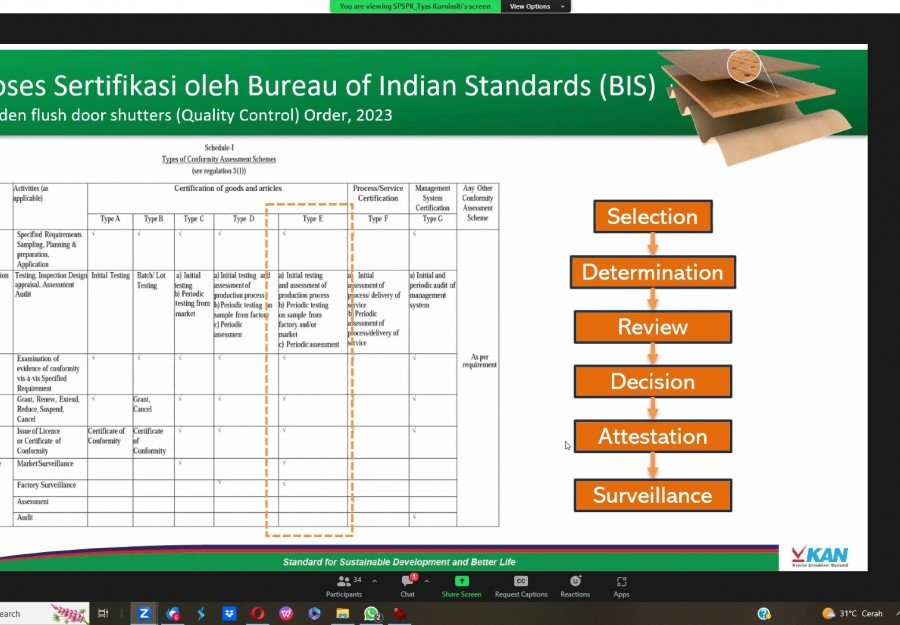Open the pink circular W taskbar app
This screenshot has height=625, width=900.
(286, 614)
